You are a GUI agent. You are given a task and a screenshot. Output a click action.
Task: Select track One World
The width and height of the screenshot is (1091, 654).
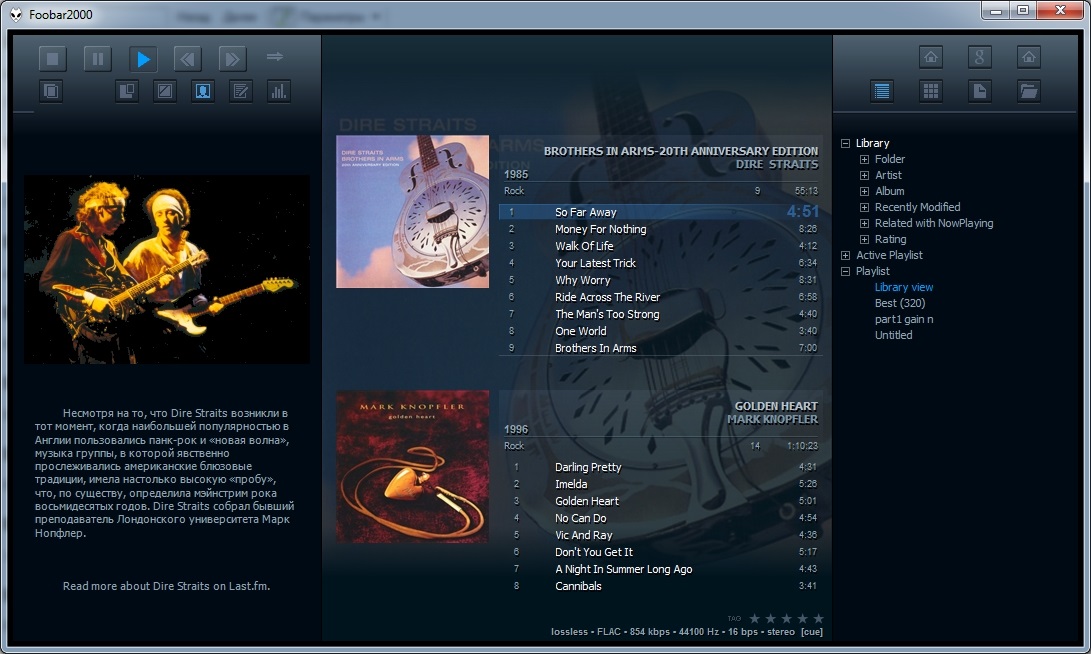660,331
